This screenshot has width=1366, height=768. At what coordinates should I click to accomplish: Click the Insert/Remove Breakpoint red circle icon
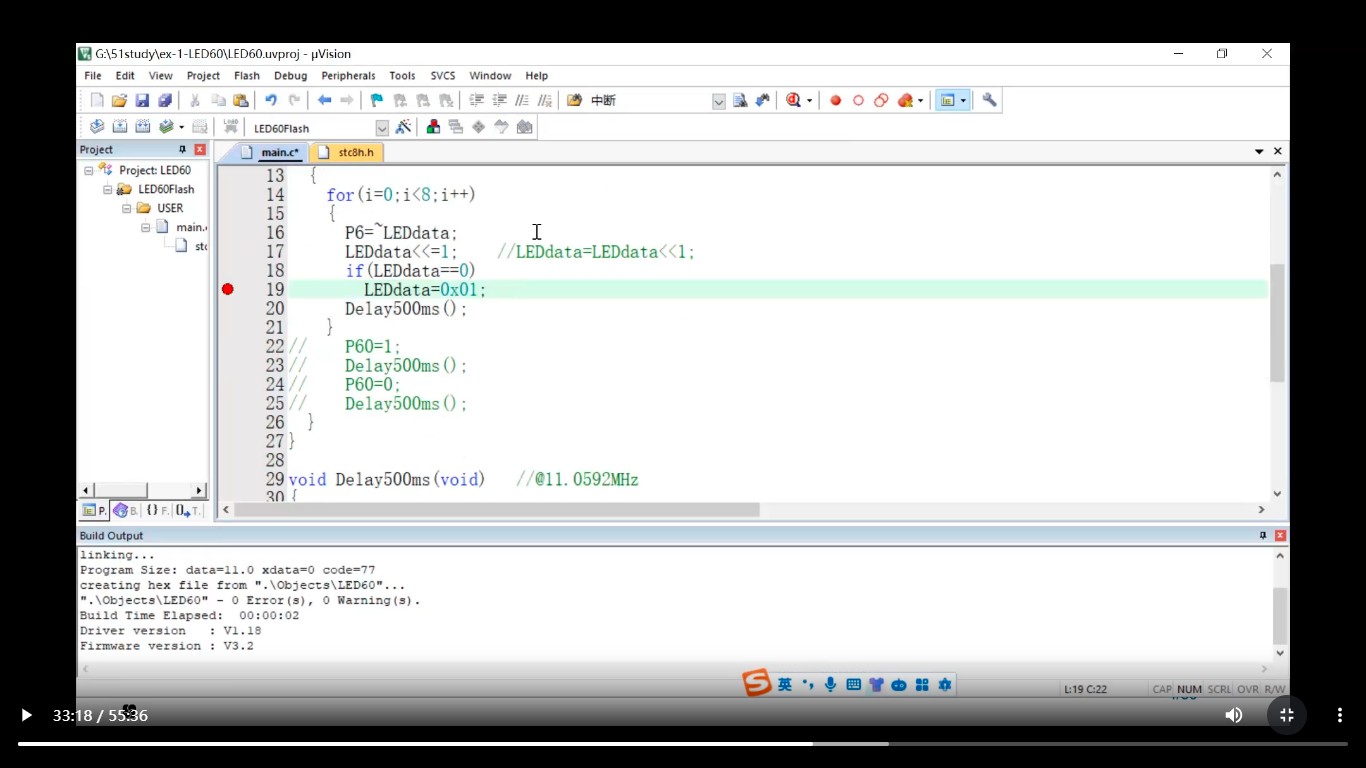pyautogui.click(x=835, y=100)
